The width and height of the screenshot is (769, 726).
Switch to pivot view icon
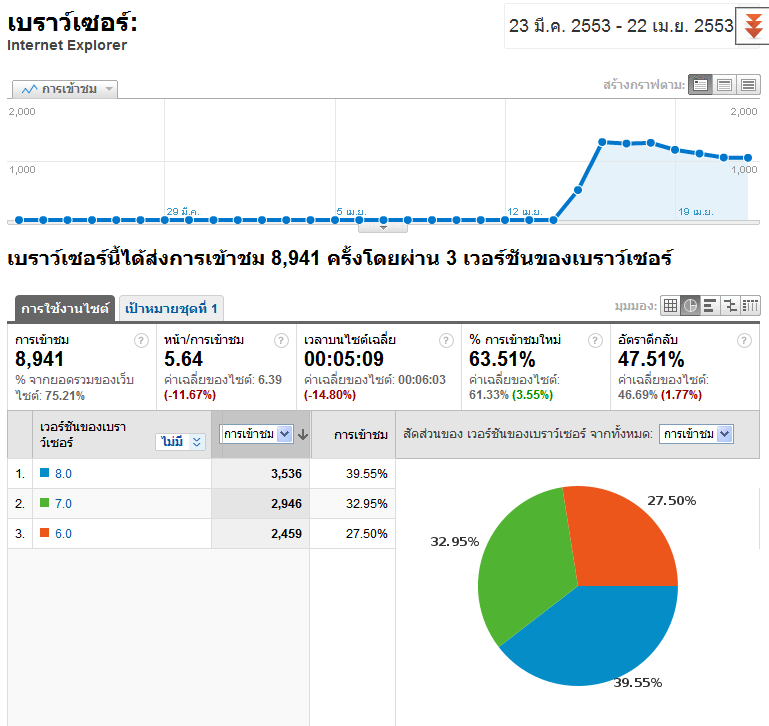pyautogui.click(x=750, y=306)
